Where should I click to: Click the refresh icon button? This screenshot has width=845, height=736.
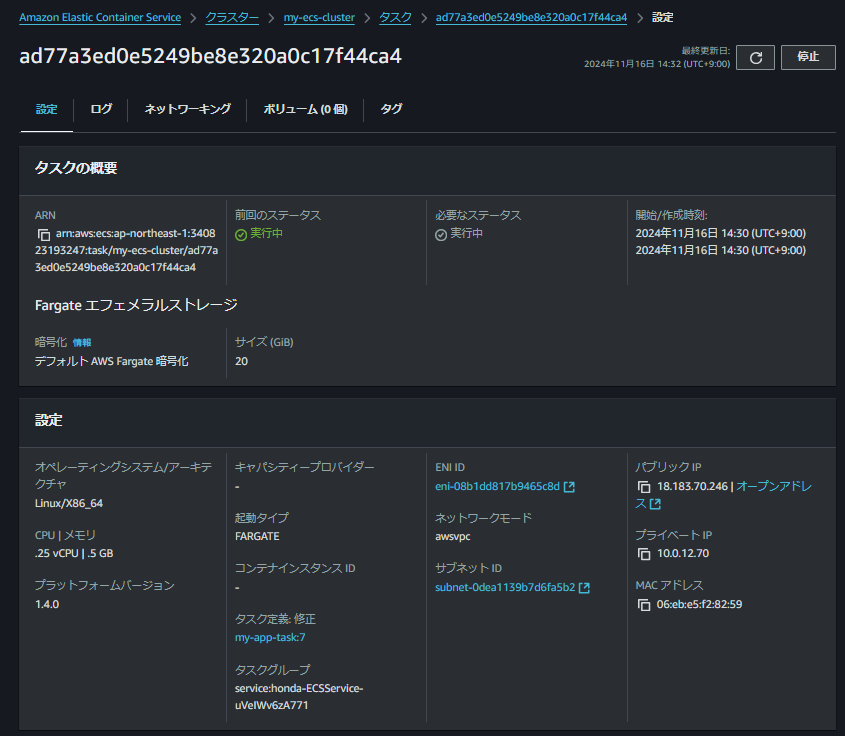click(x=755, y=58)
